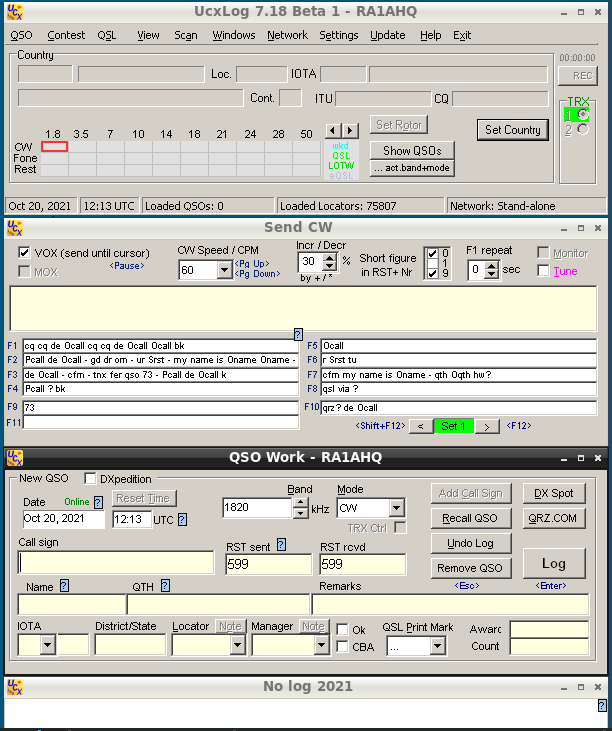Enable the DXpedition checkbox
This screenshot has width=612, height=731.
[x=90, y=478]
